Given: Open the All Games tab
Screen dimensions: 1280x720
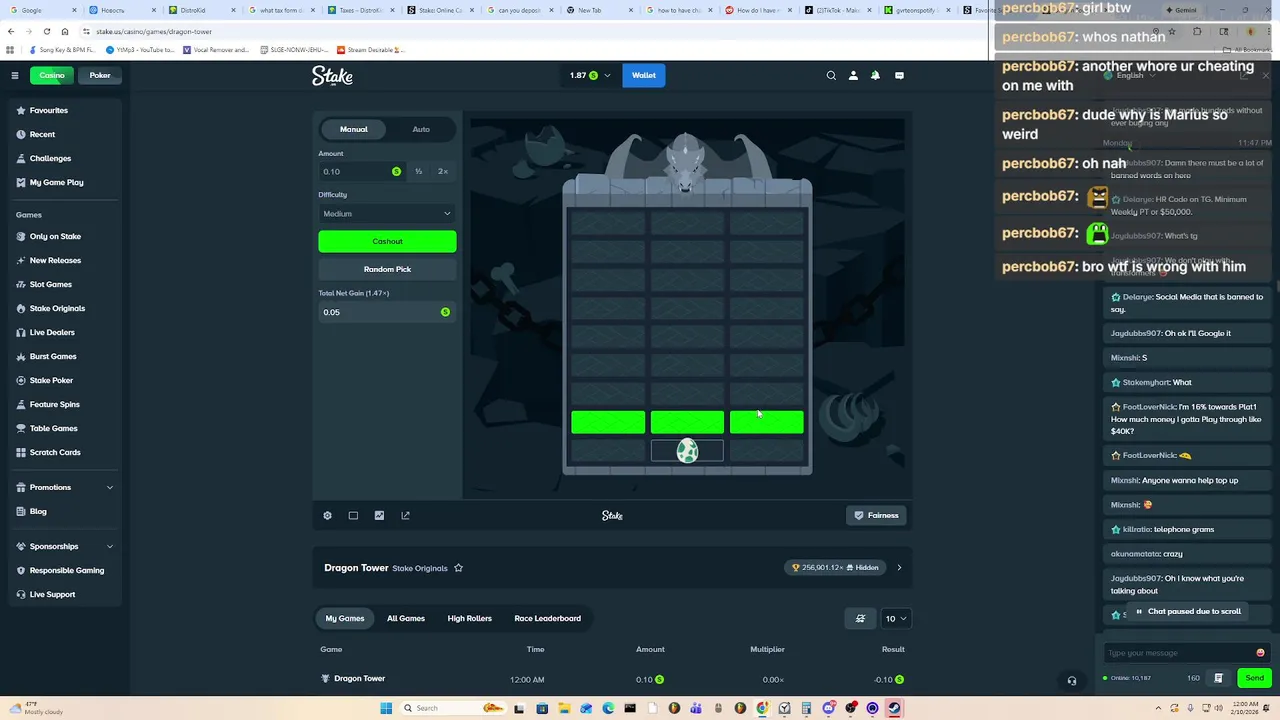Looking at the screenshot, I should tap(406, 618).
